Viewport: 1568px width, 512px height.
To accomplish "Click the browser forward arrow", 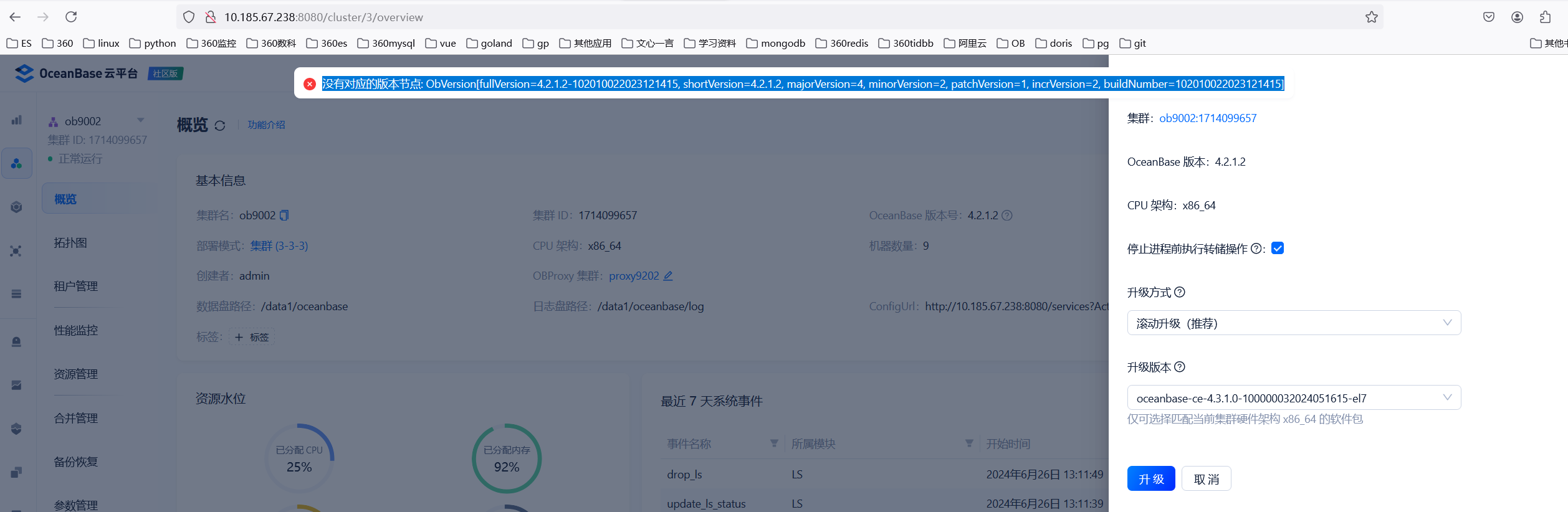I will 43,17.
